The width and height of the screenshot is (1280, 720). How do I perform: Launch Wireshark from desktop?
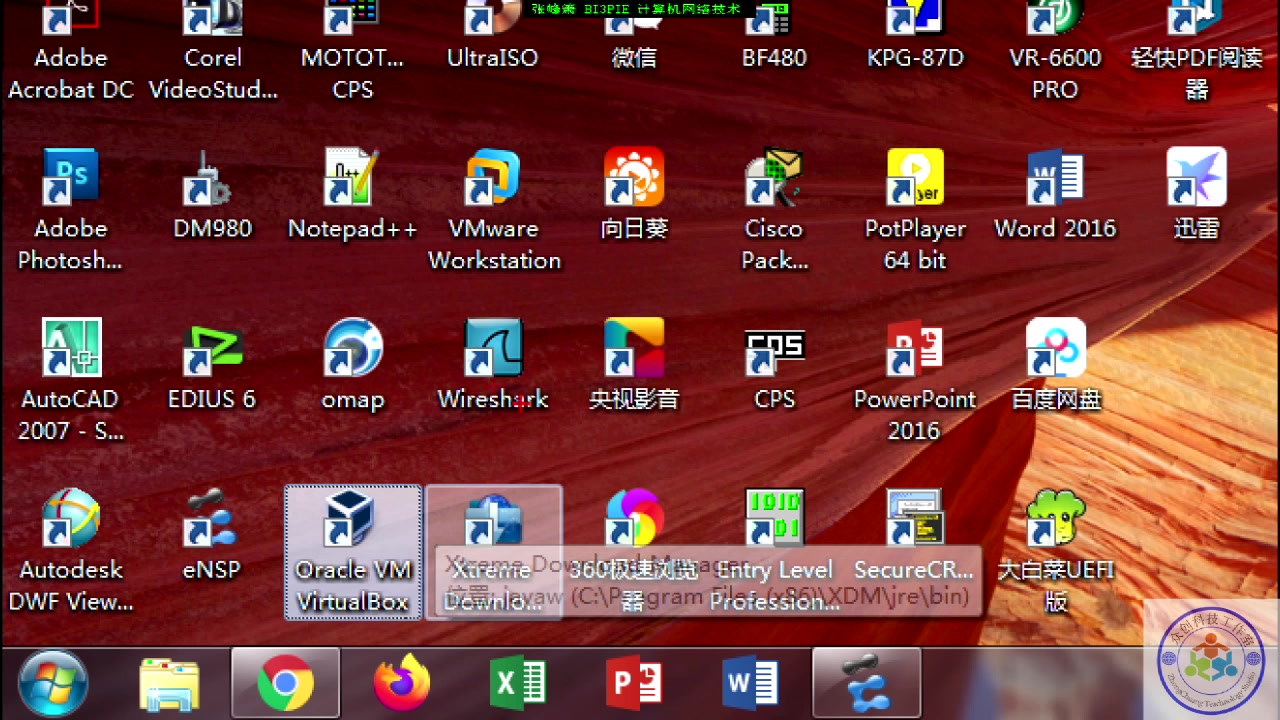coord(494,366)
